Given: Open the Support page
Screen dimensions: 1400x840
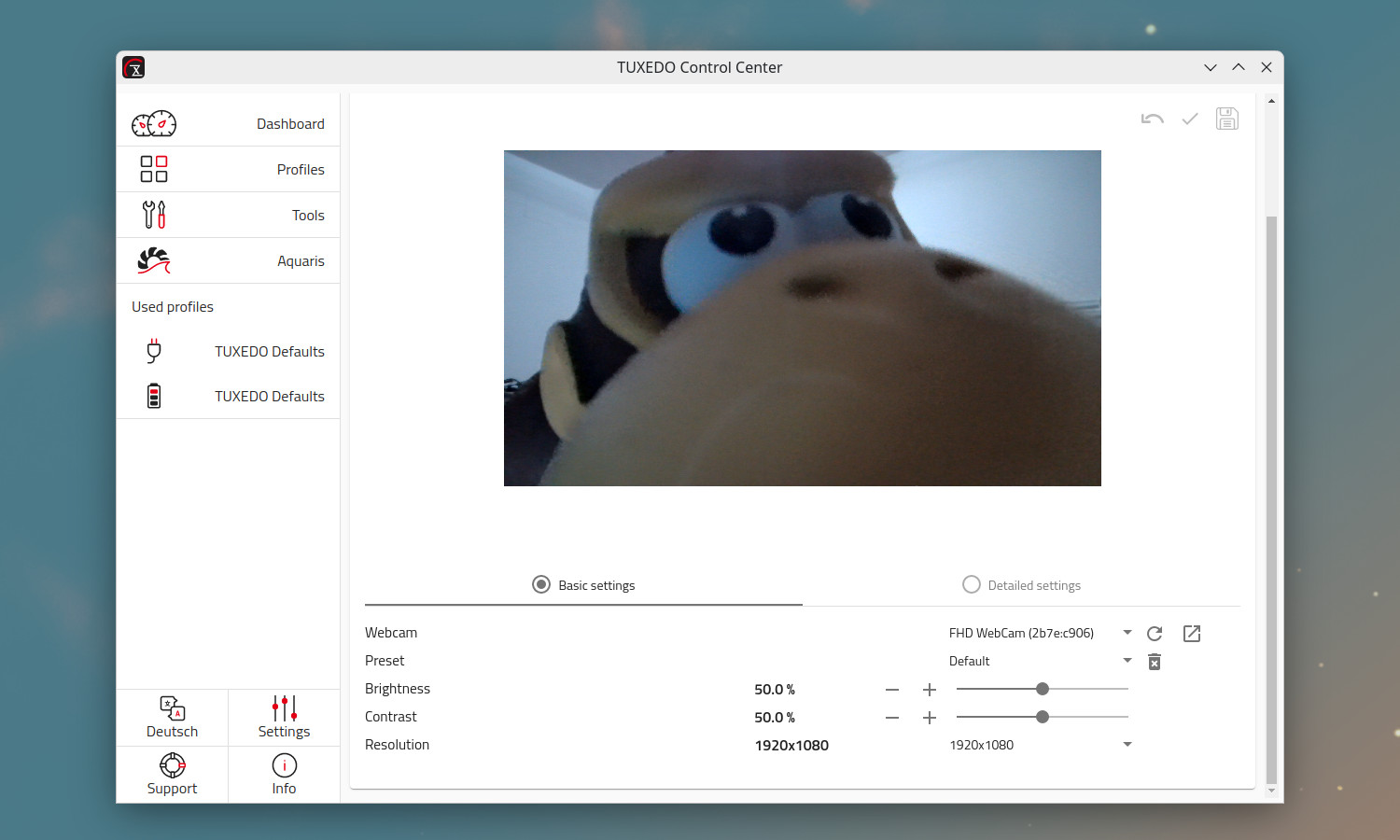Looking at the screenshot, I should coord(173,775).
